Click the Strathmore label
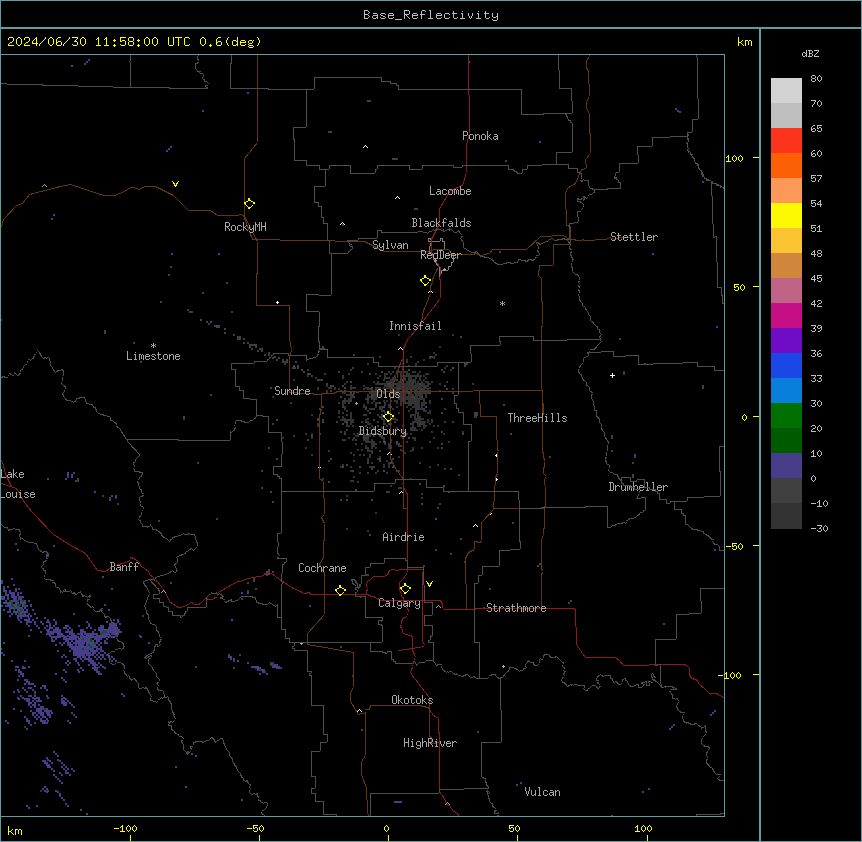Viewport: 862px width, 842px height. (x=516, y=608)
